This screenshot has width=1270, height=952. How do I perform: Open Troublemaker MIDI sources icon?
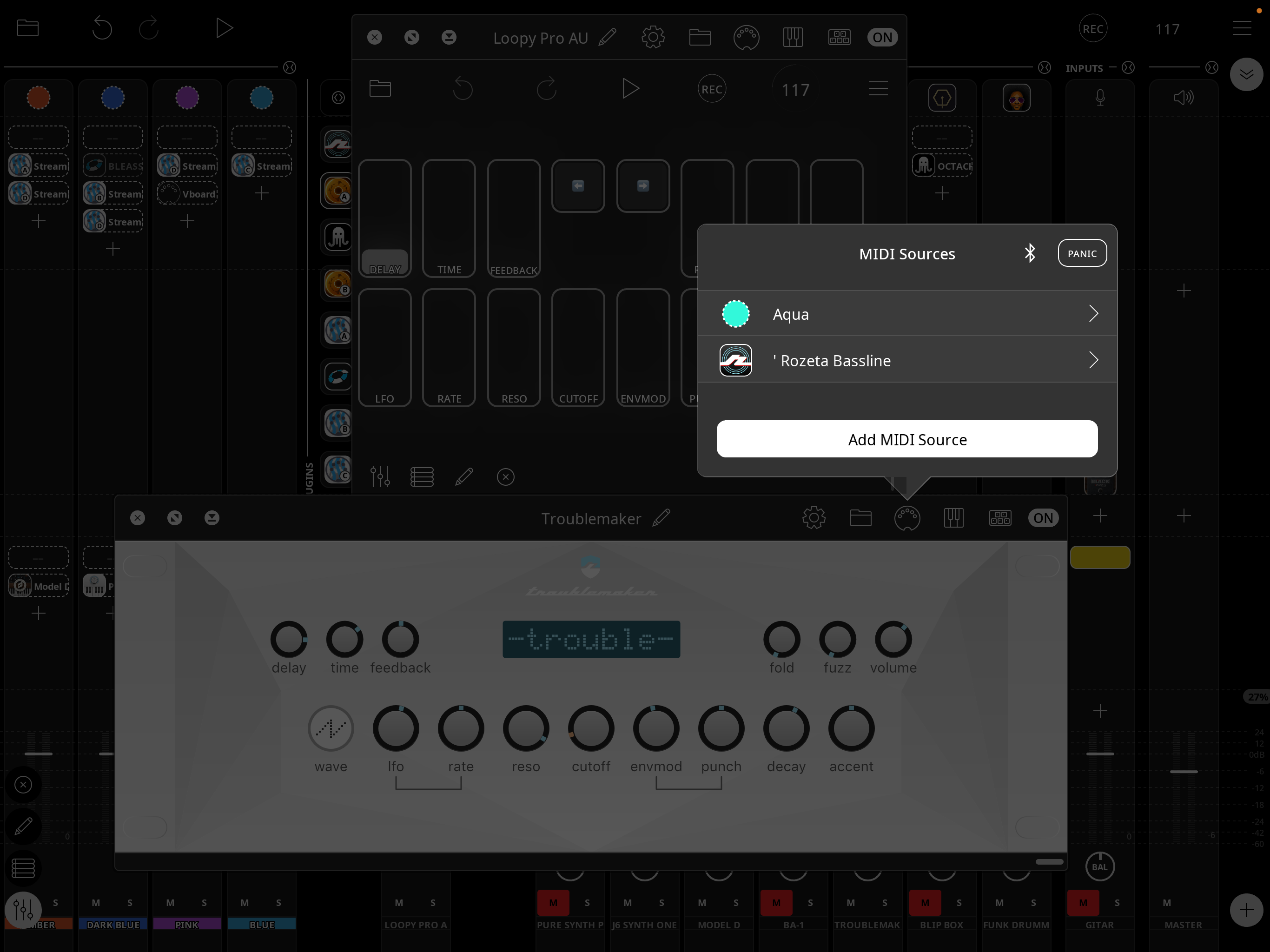[x=906, y=518]
